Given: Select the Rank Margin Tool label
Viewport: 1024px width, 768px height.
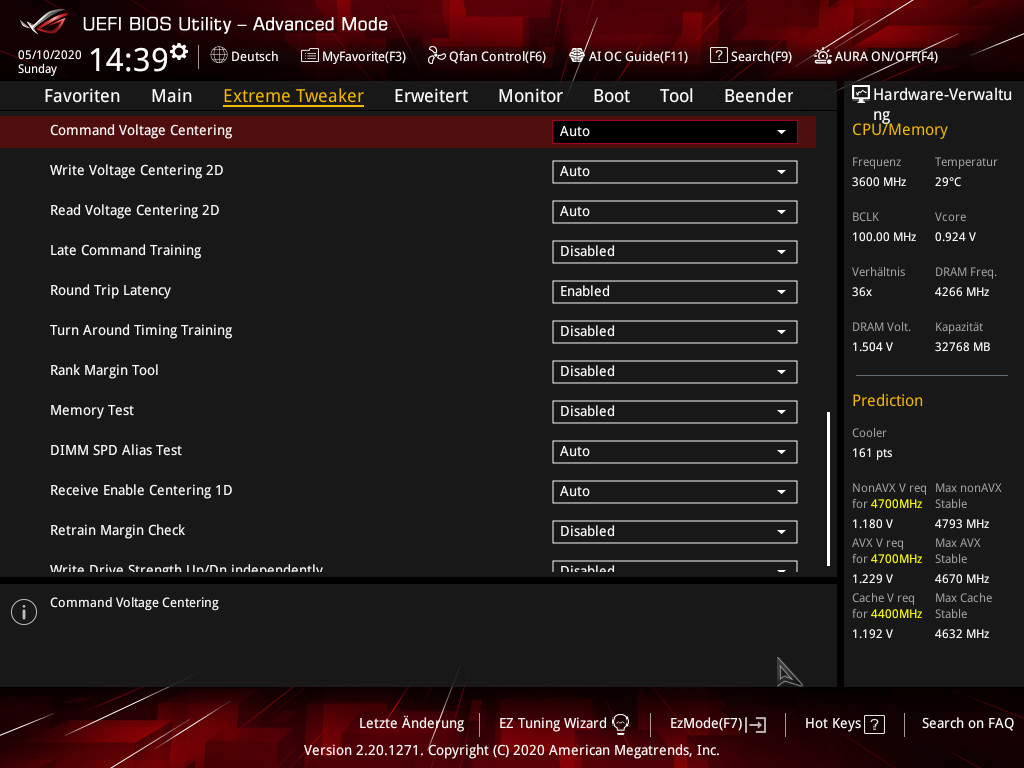Looking at the screenshot, I should pos(104,370).
